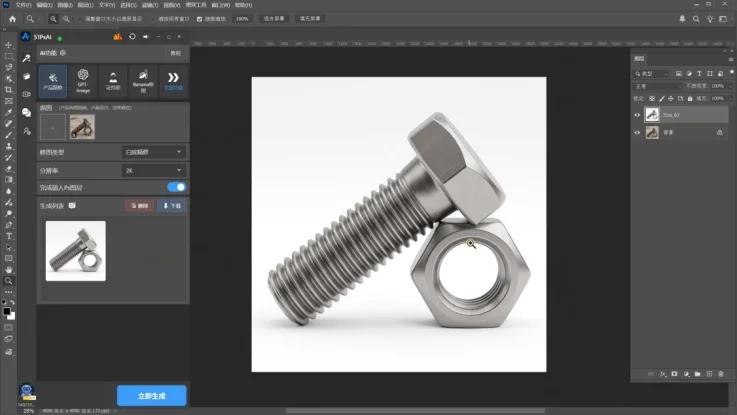Select the Eyedropper tool
This screenshot has height=415, width=737.
pos(8,112)
